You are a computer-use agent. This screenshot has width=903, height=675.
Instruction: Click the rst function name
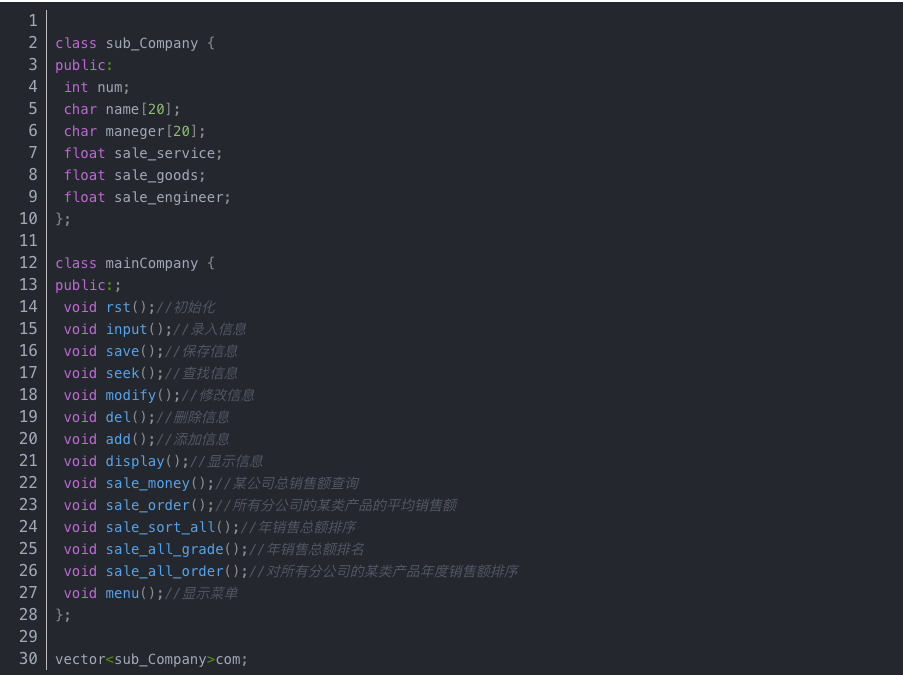pos(118,307)
